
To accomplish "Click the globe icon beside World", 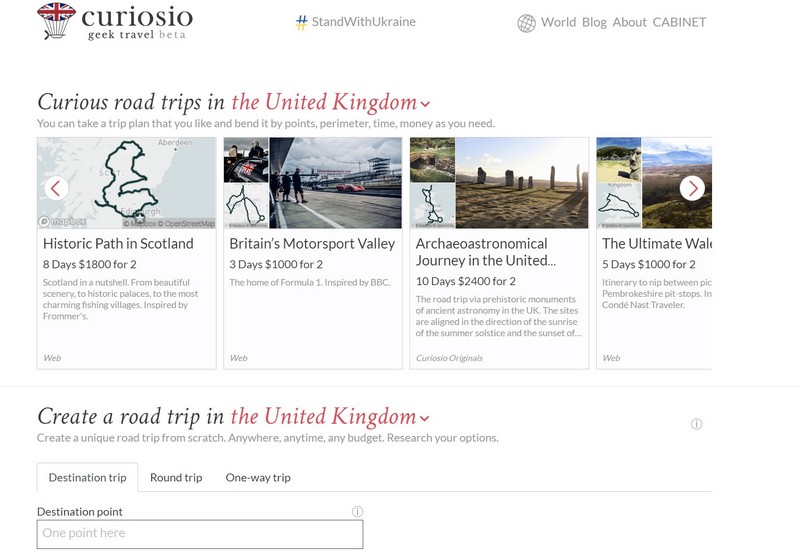I will tap(526, 23).
